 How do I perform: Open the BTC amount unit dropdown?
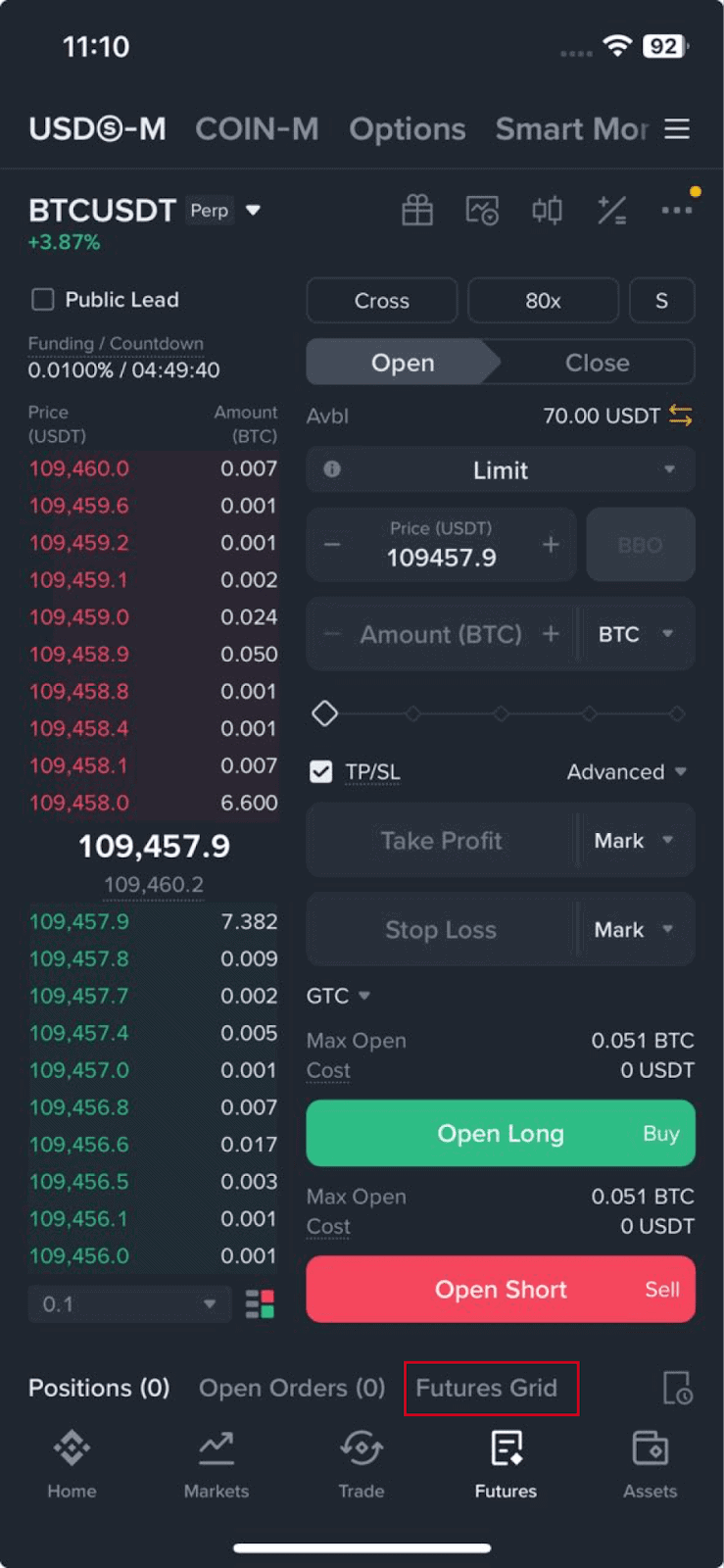point(636,635)
